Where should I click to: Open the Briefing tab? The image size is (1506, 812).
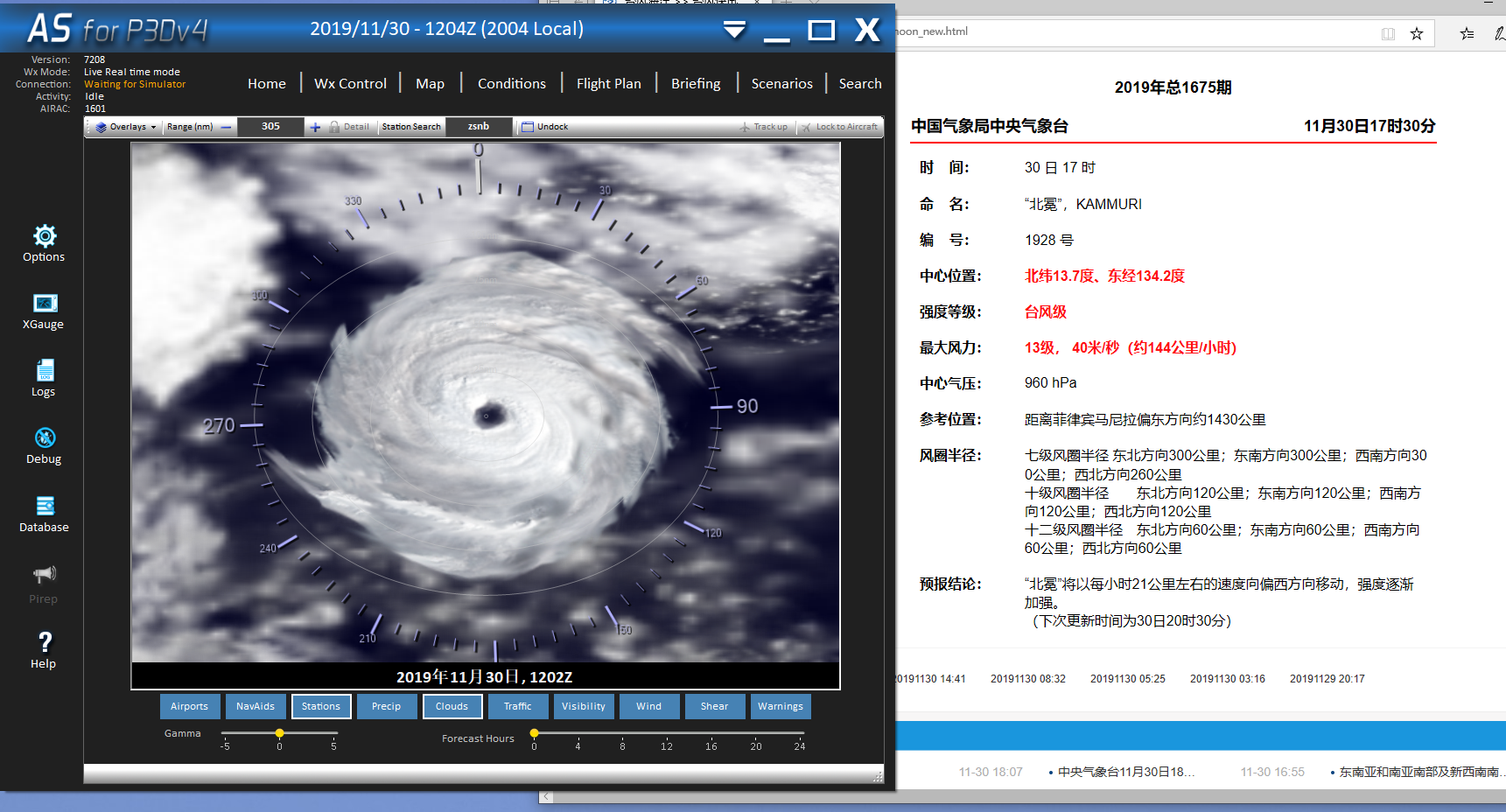point(696,84)
